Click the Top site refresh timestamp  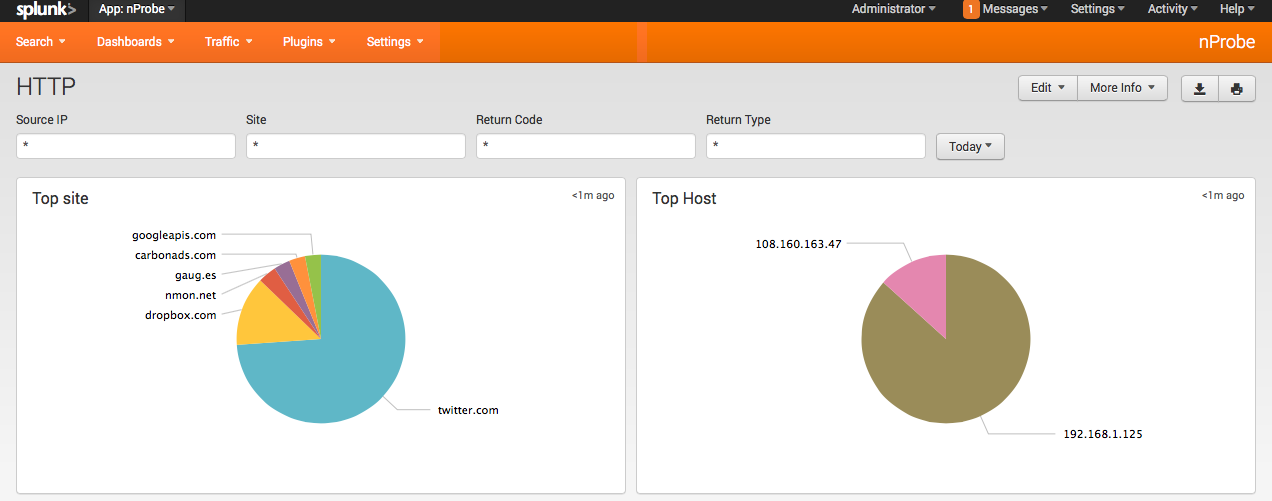pos(593,196)
